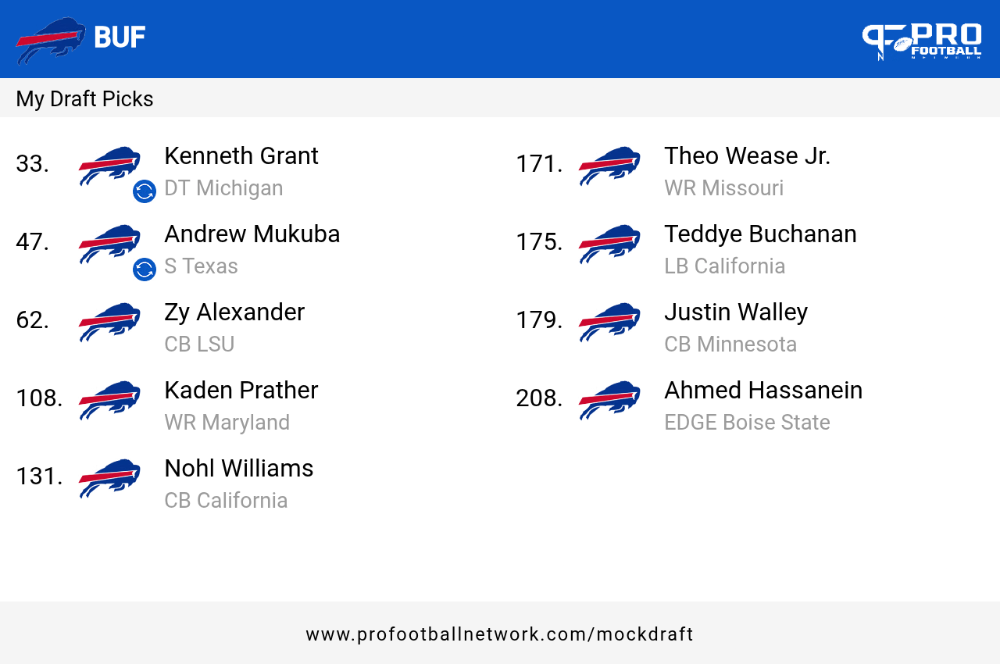This screenshot has height=664, width=1000.
Task: Click the Bills logo for pick 131
Action: [x=110, y=478]
